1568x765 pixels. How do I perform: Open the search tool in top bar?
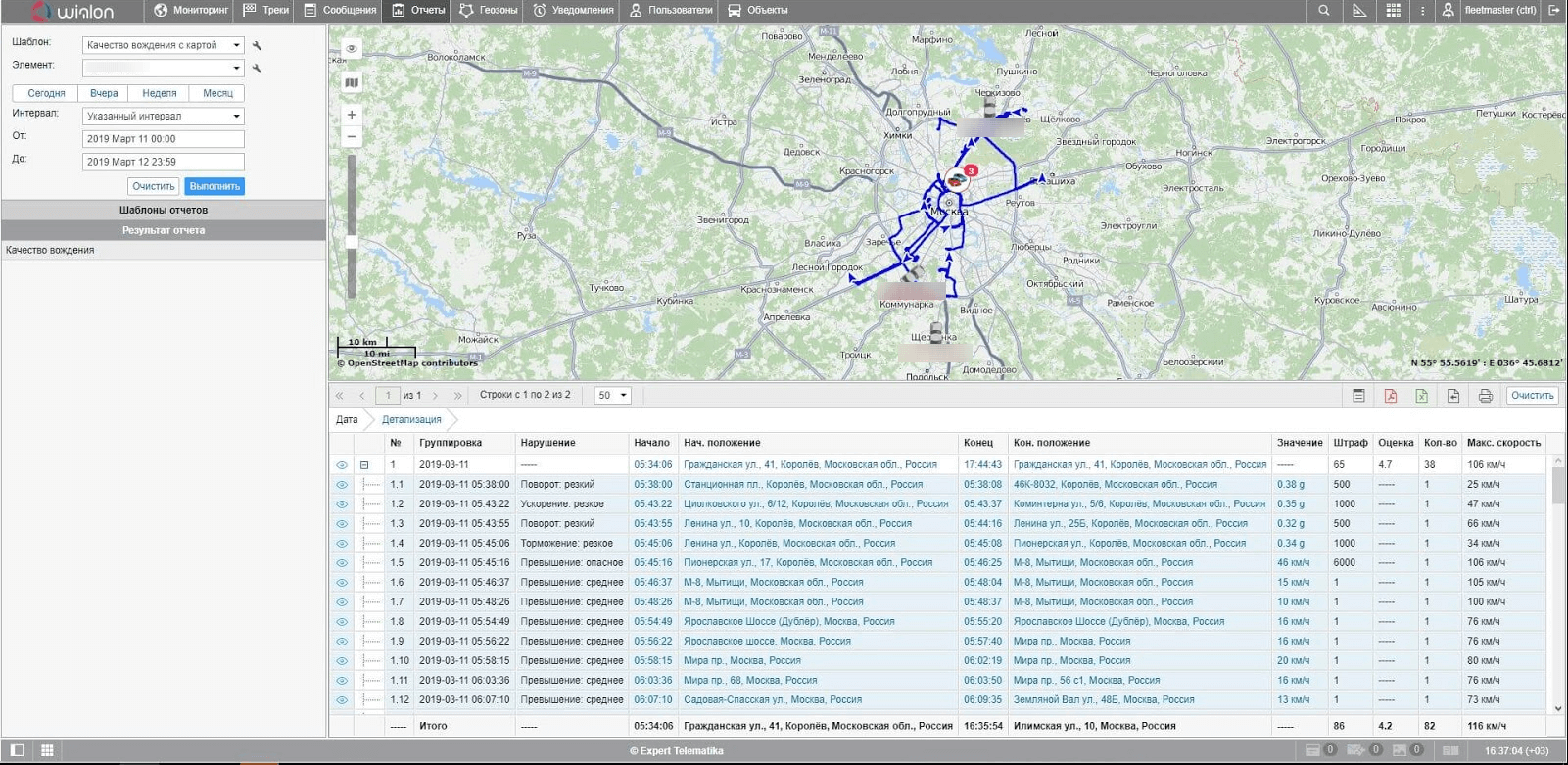1323,11
